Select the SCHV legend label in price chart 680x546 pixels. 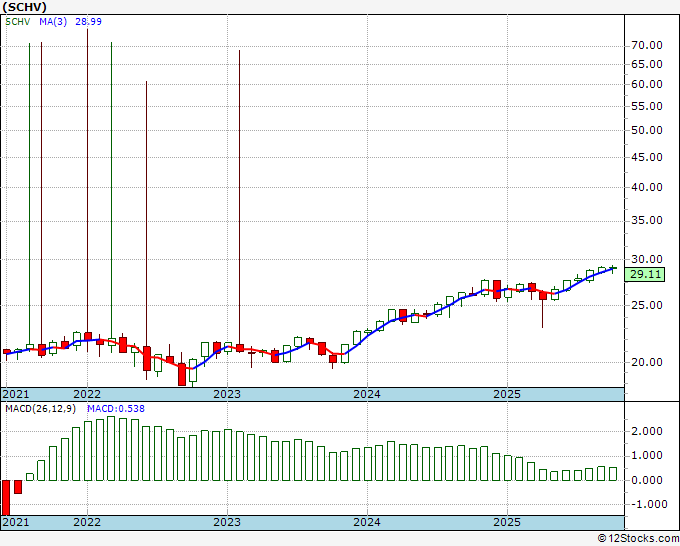(17, 21)
